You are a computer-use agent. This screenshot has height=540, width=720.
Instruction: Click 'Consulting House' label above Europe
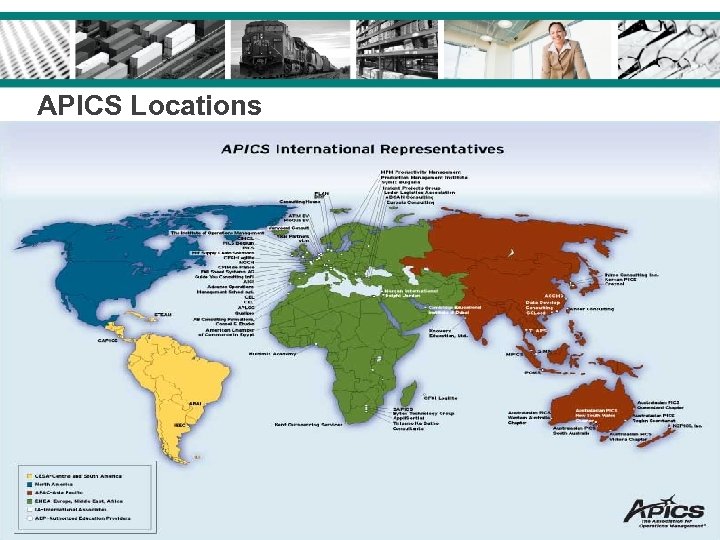[x=300, y=202]
